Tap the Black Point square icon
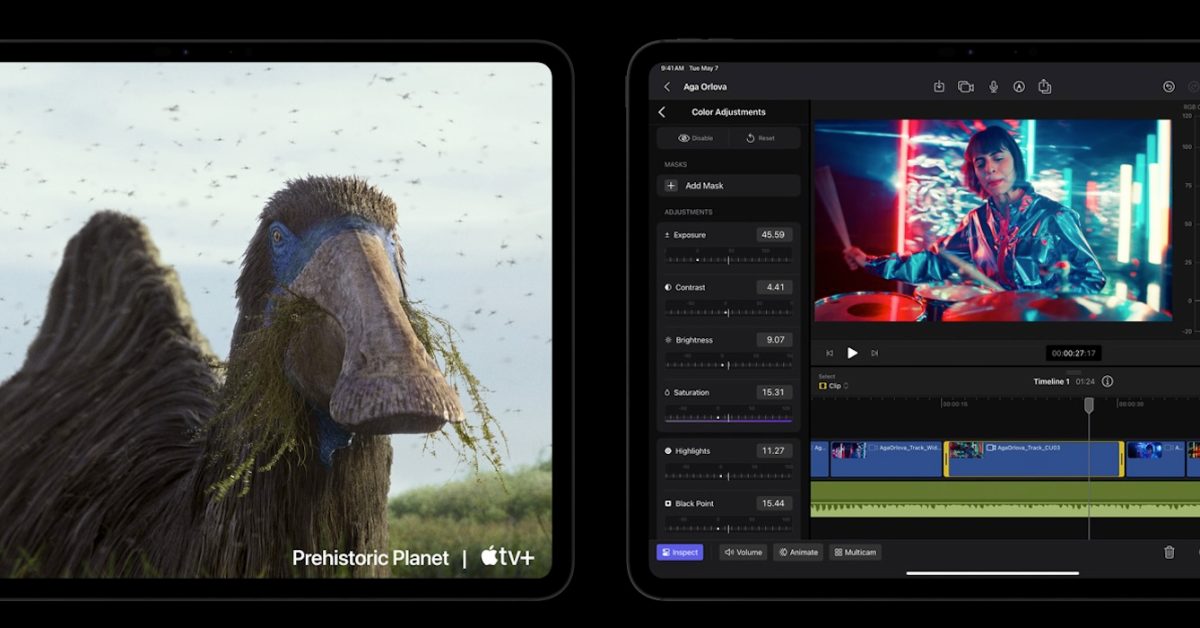1200x628 pixels. coord(668,503)
